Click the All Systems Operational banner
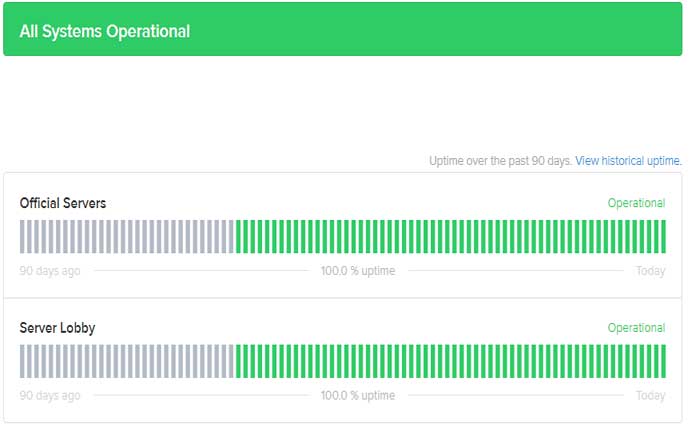 [x=343, y=30]
